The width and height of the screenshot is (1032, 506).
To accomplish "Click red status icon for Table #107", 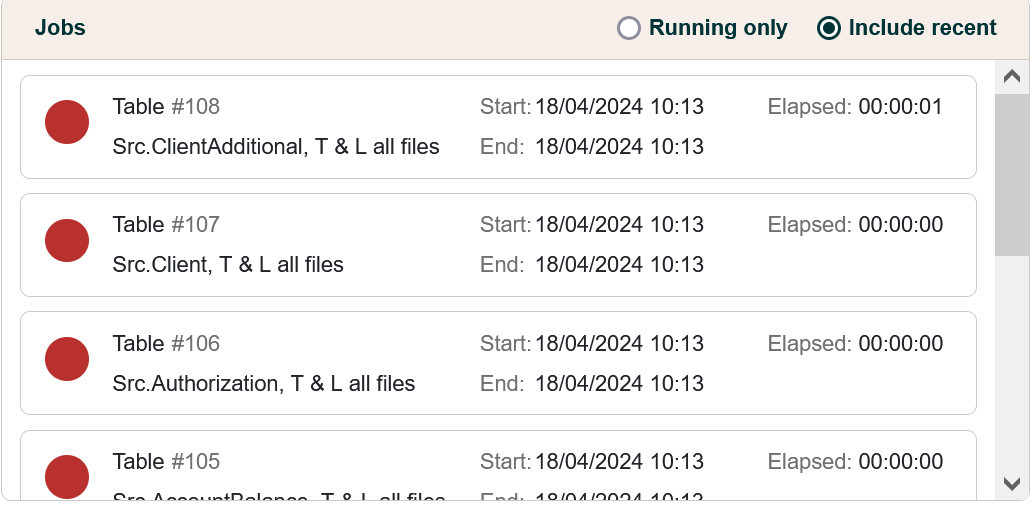I will pos(67,240).
